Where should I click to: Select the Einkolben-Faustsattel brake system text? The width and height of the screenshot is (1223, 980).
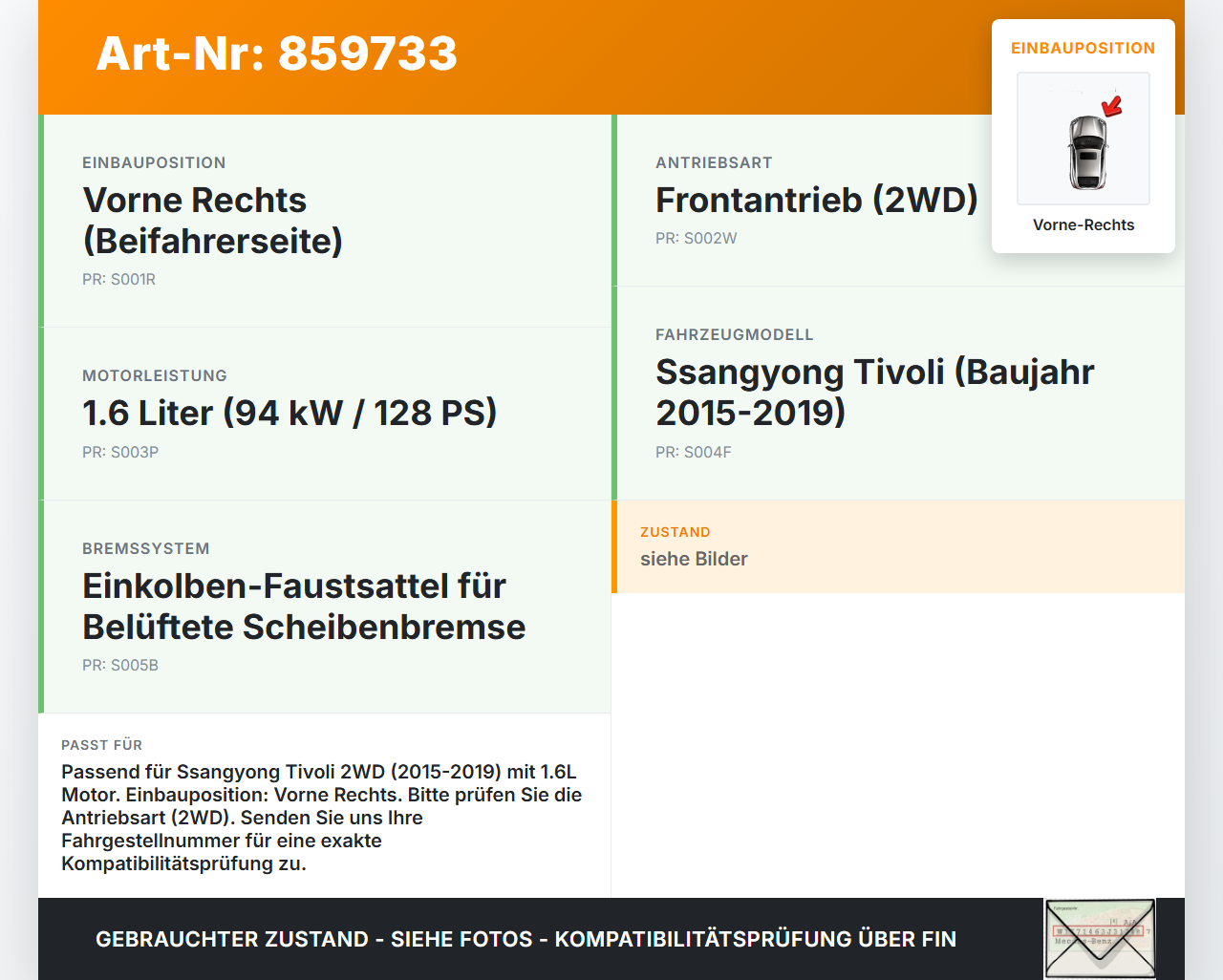[x=304, y=607]
